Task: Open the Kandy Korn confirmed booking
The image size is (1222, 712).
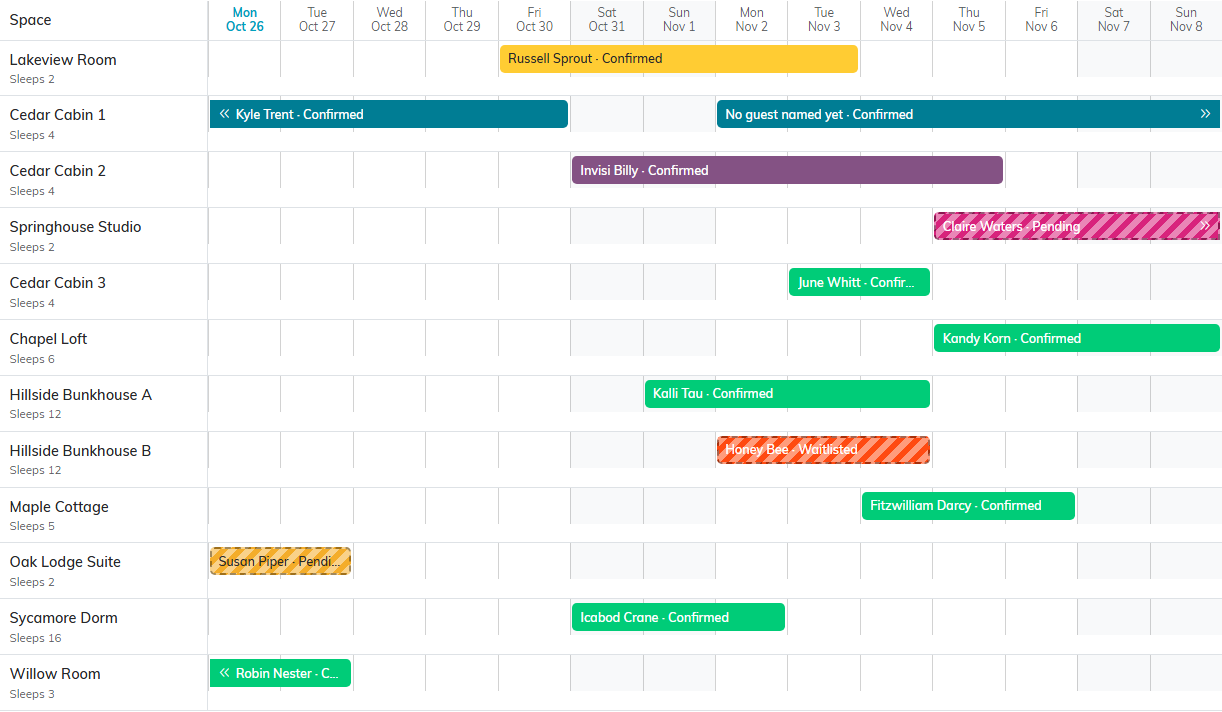Action: pyautogui.click(x=1077, y=338)
